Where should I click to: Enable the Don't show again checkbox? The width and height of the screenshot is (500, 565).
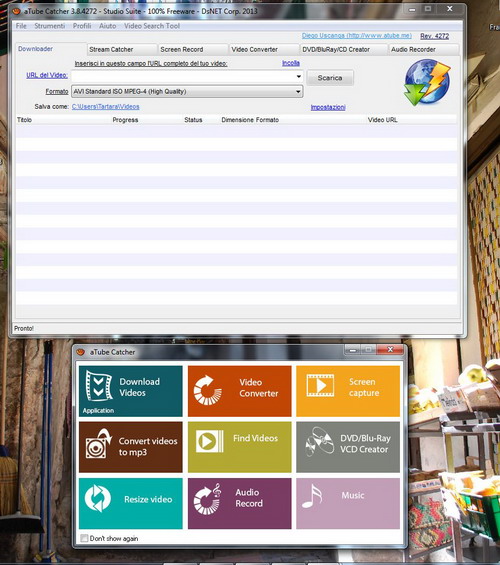84,538
